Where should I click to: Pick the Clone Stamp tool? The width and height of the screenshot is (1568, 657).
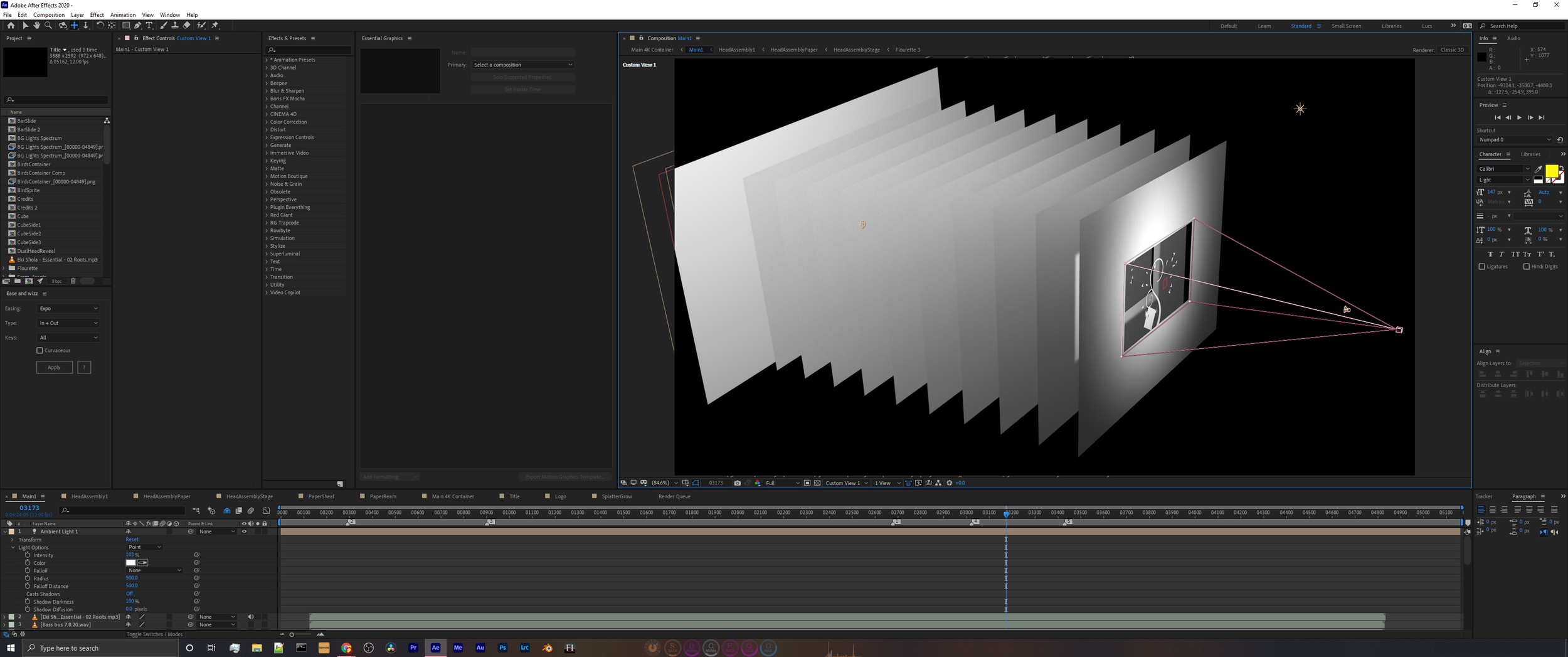[175, 26]
